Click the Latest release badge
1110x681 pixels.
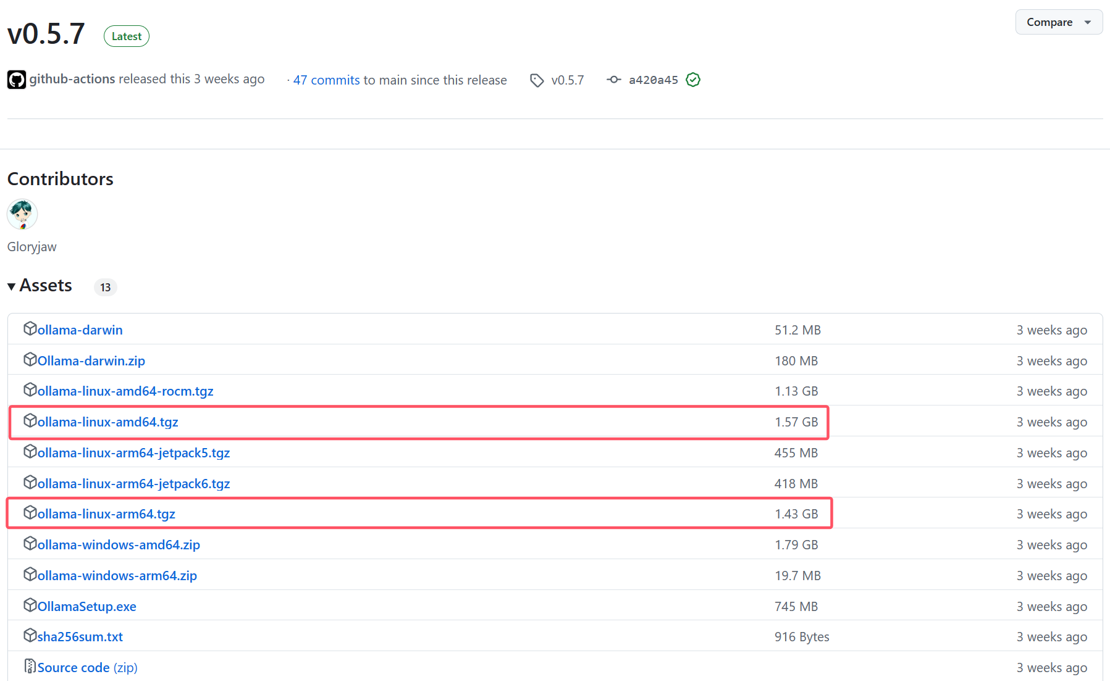coord(127,36)
